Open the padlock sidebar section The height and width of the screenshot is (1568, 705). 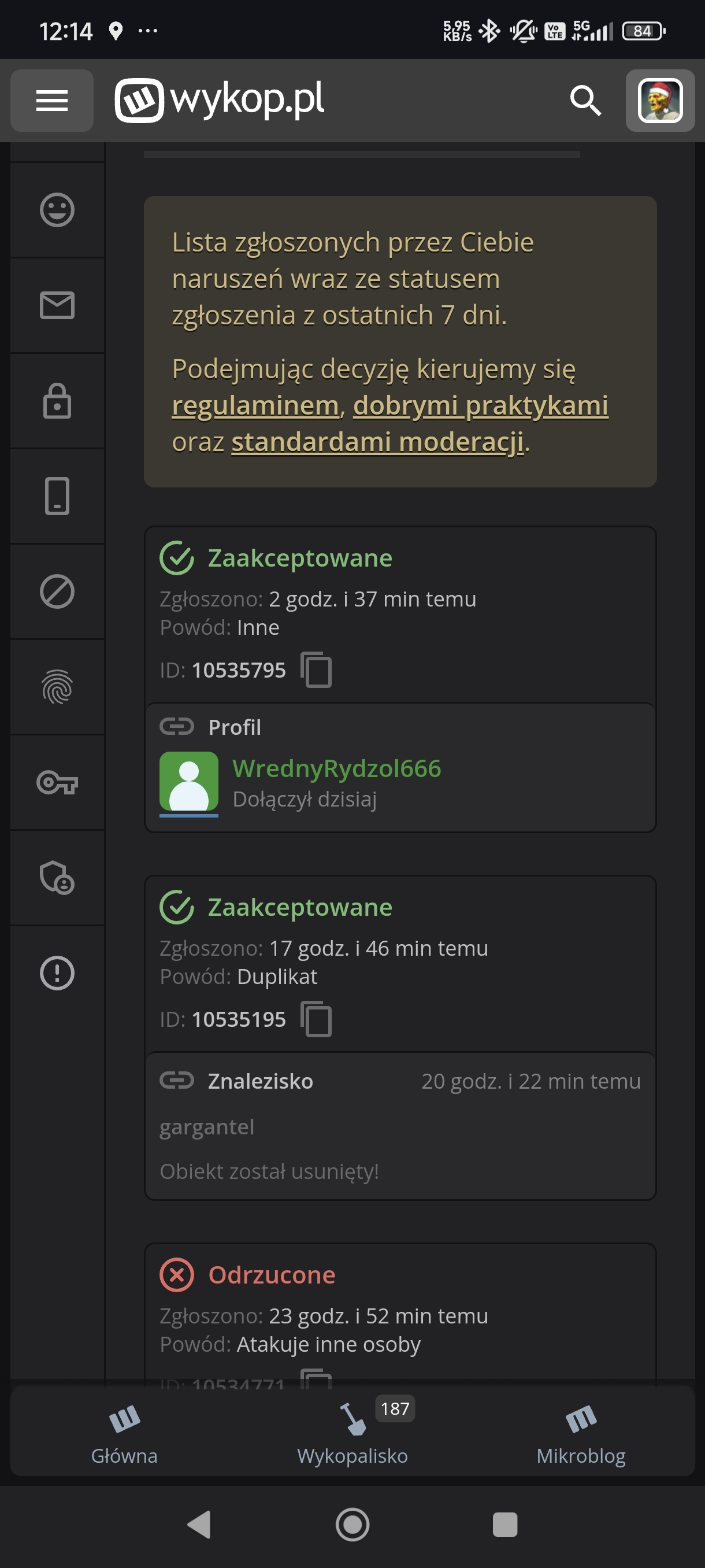57,401
